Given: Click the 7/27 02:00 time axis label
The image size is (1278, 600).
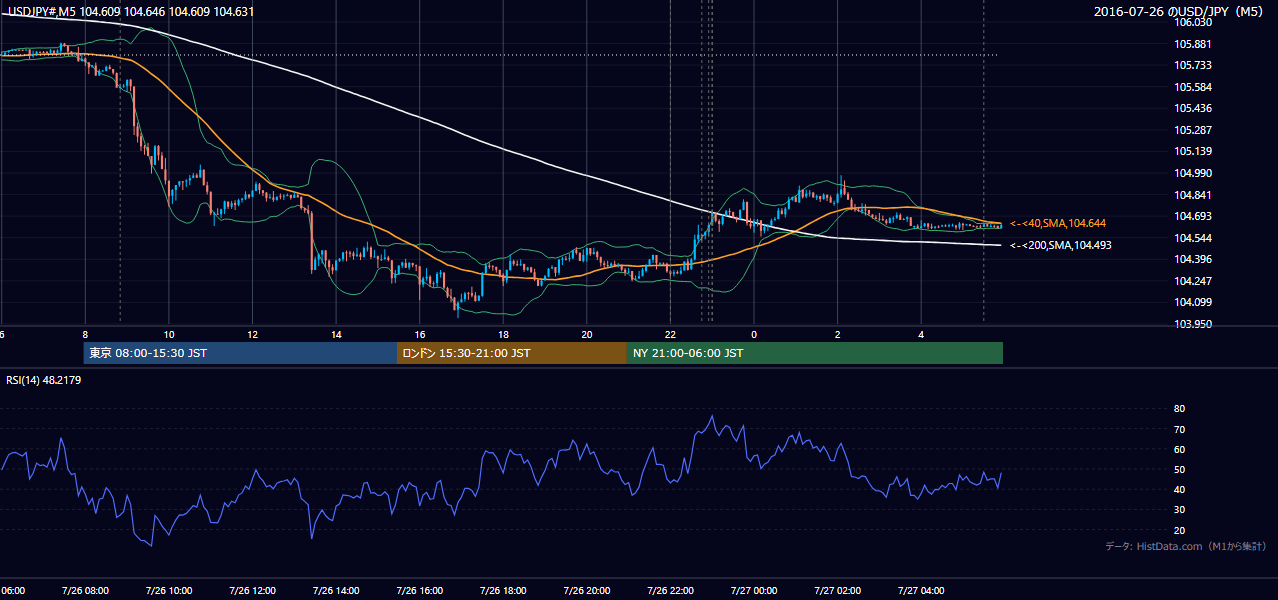Looking at the screenshot, I should coord(837,590).
